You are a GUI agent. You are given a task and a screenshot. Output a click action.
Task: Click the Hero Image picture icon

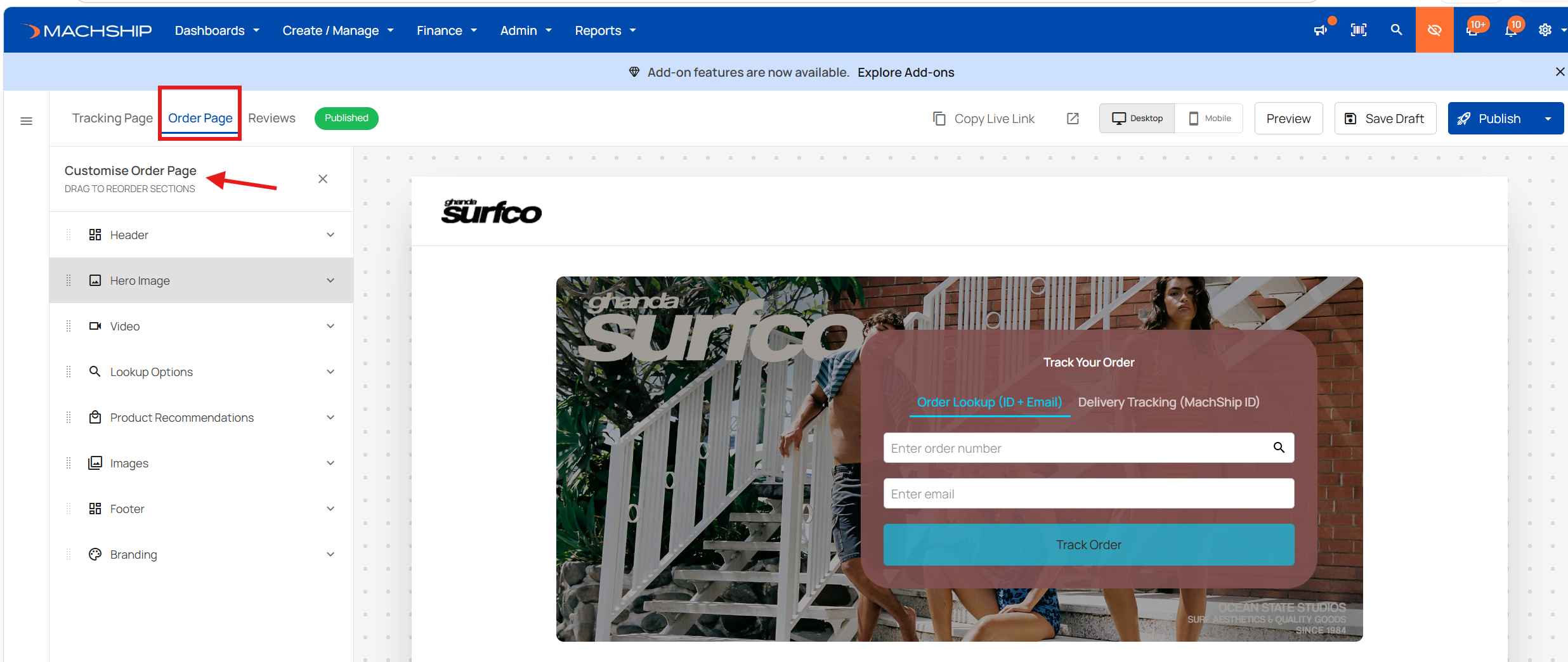(x=95, y=280)
